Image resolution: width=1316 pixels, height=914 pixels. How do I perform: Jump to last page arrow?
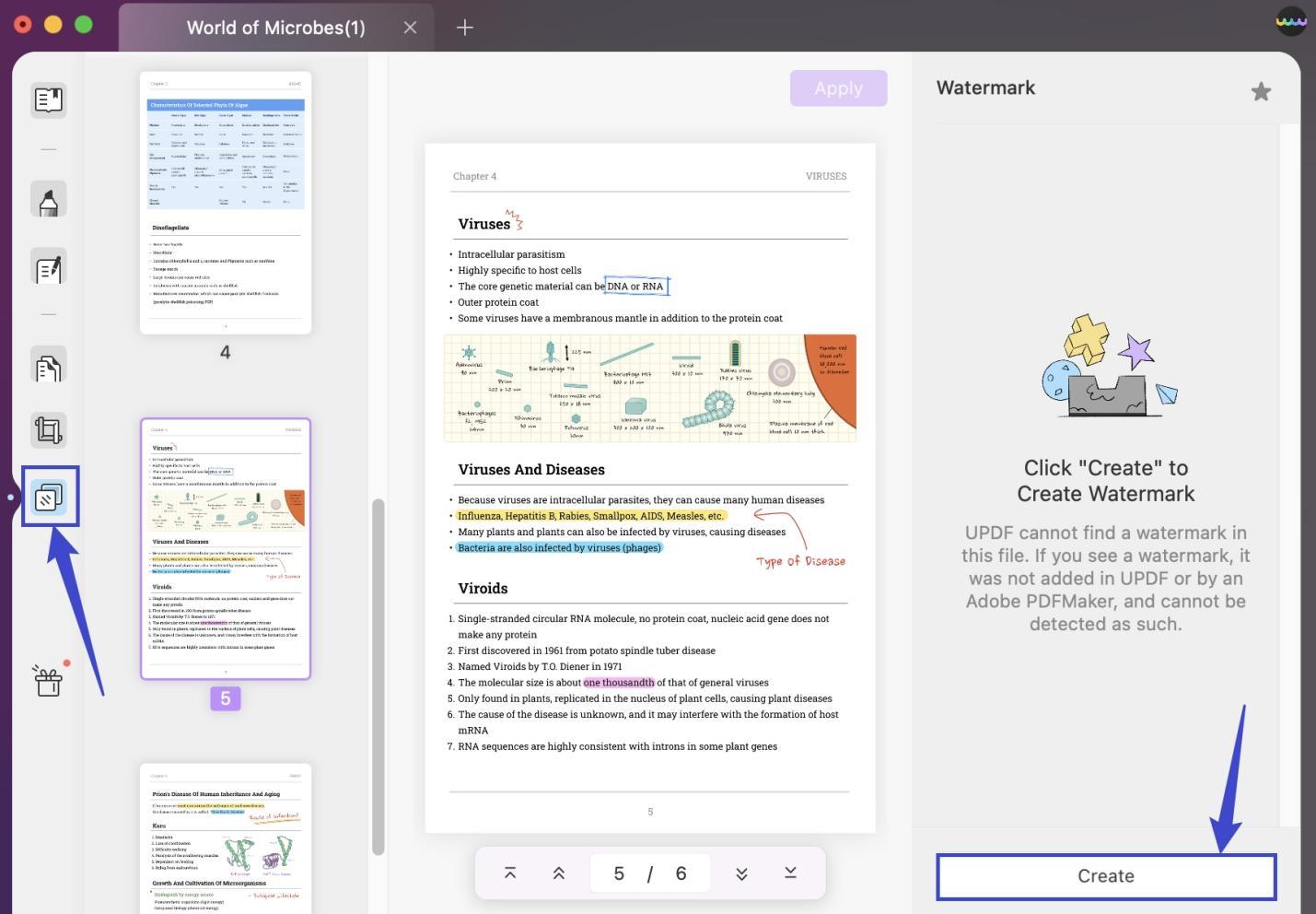(790, 873)
